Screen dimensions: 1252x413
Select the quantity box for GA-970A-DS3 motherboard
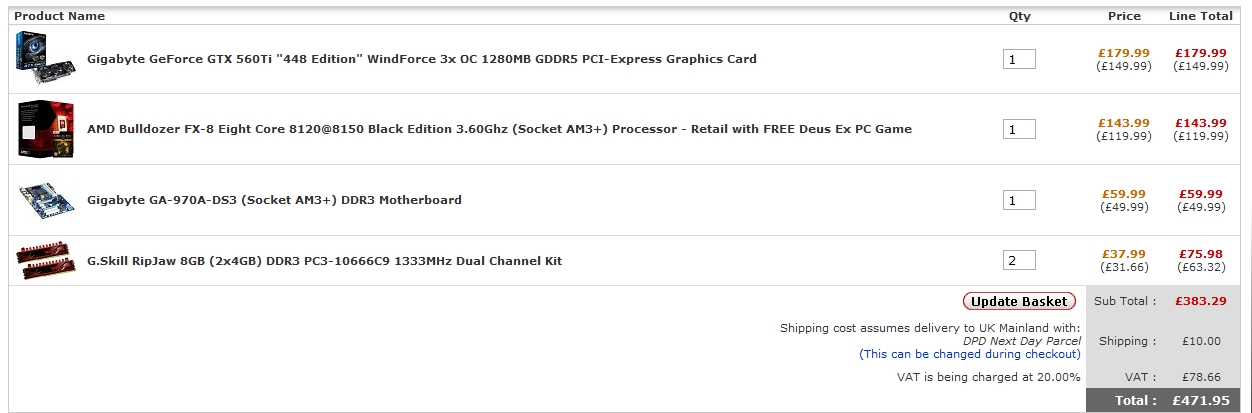[x=1019, y=200]
